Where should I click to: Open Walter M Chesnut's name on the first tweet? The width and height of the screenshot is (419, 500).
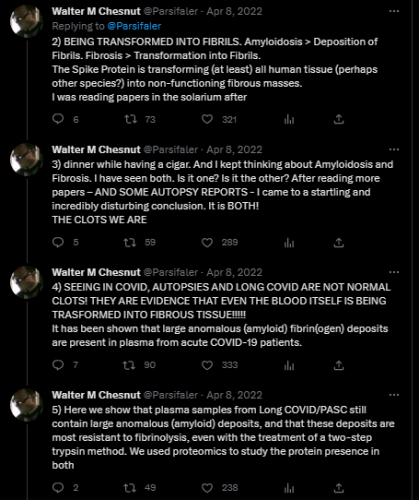[96, 11]
